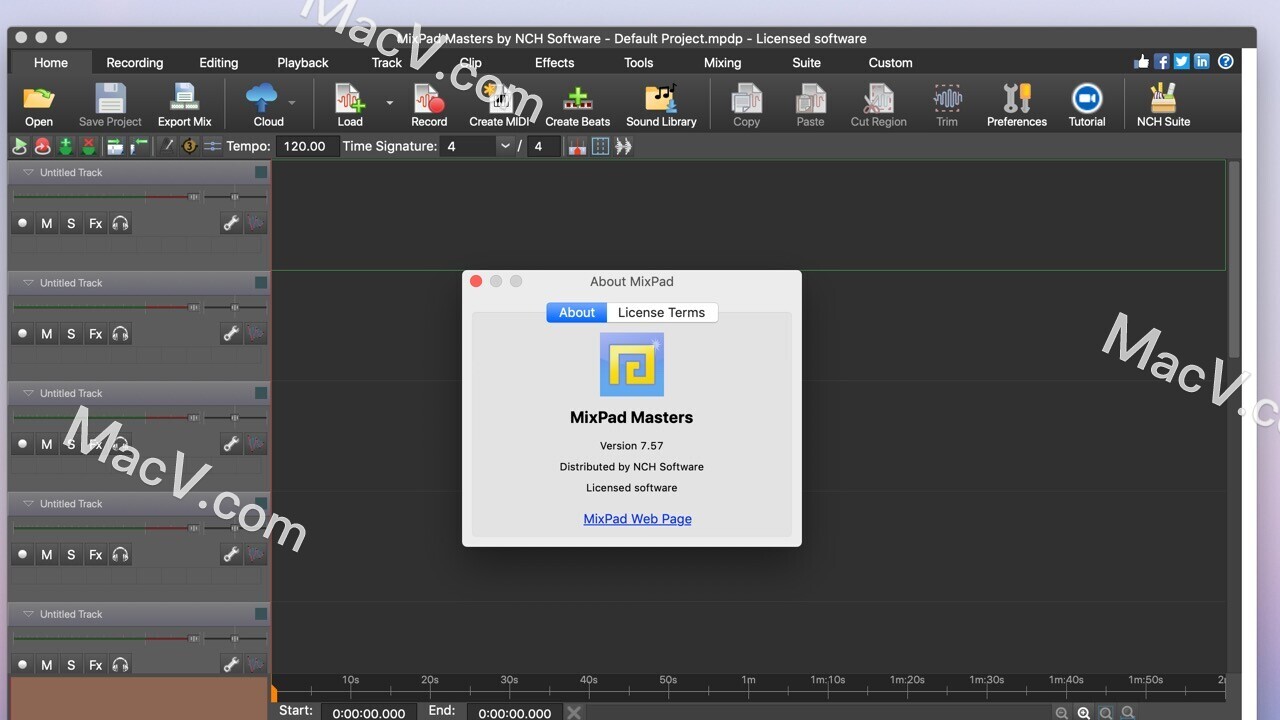Open Fx effects on the first Untitled Track
Screen dimensions: 1280x720
tap(95, 223)
